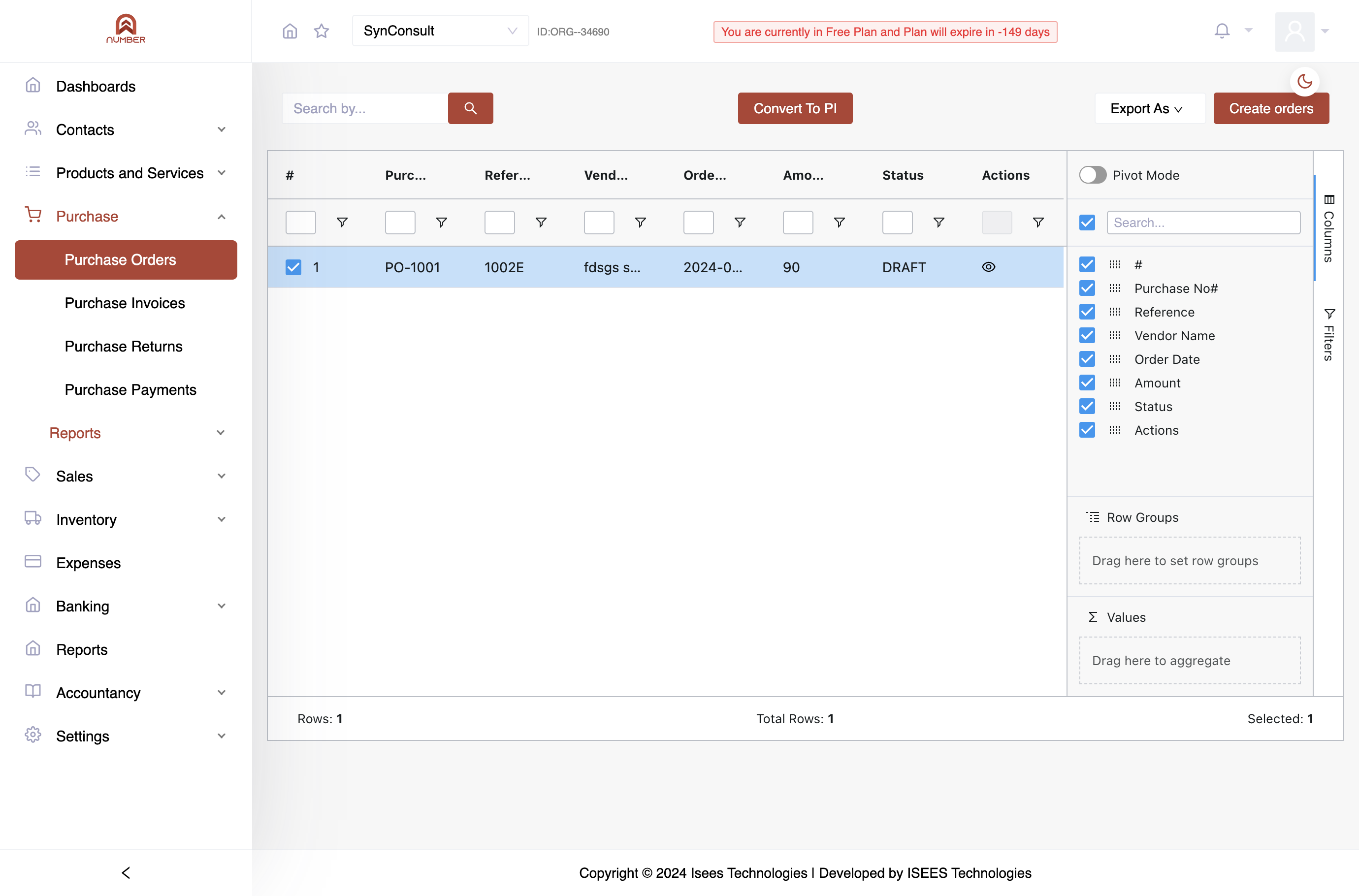Click the Number logo
Viewport: 1359px width, 896px height.
tap(126, 29)
